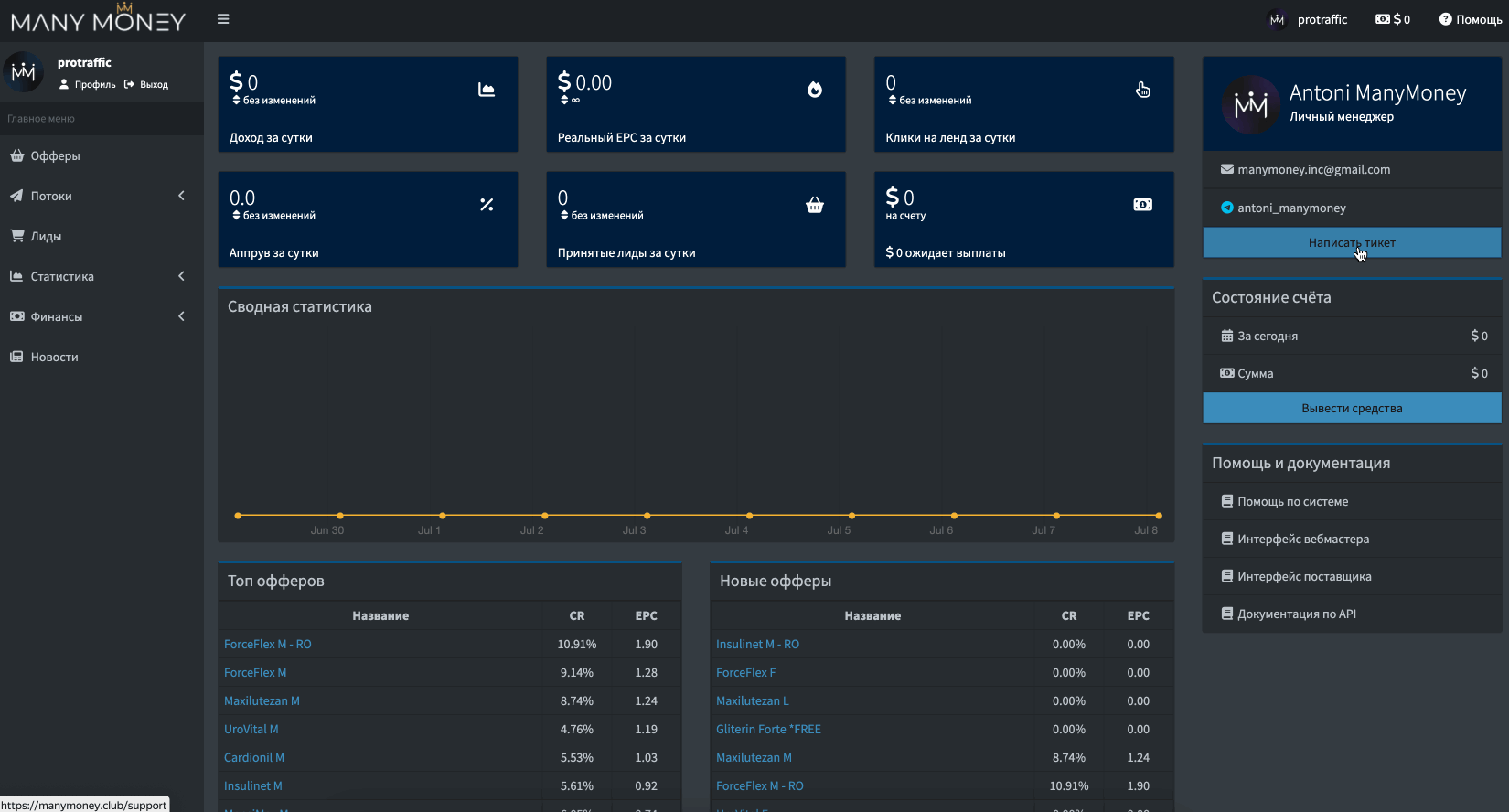Click the Название header in Новые офферы
This screenshot has width=1509, height=812.
click(x=872, y=615)
